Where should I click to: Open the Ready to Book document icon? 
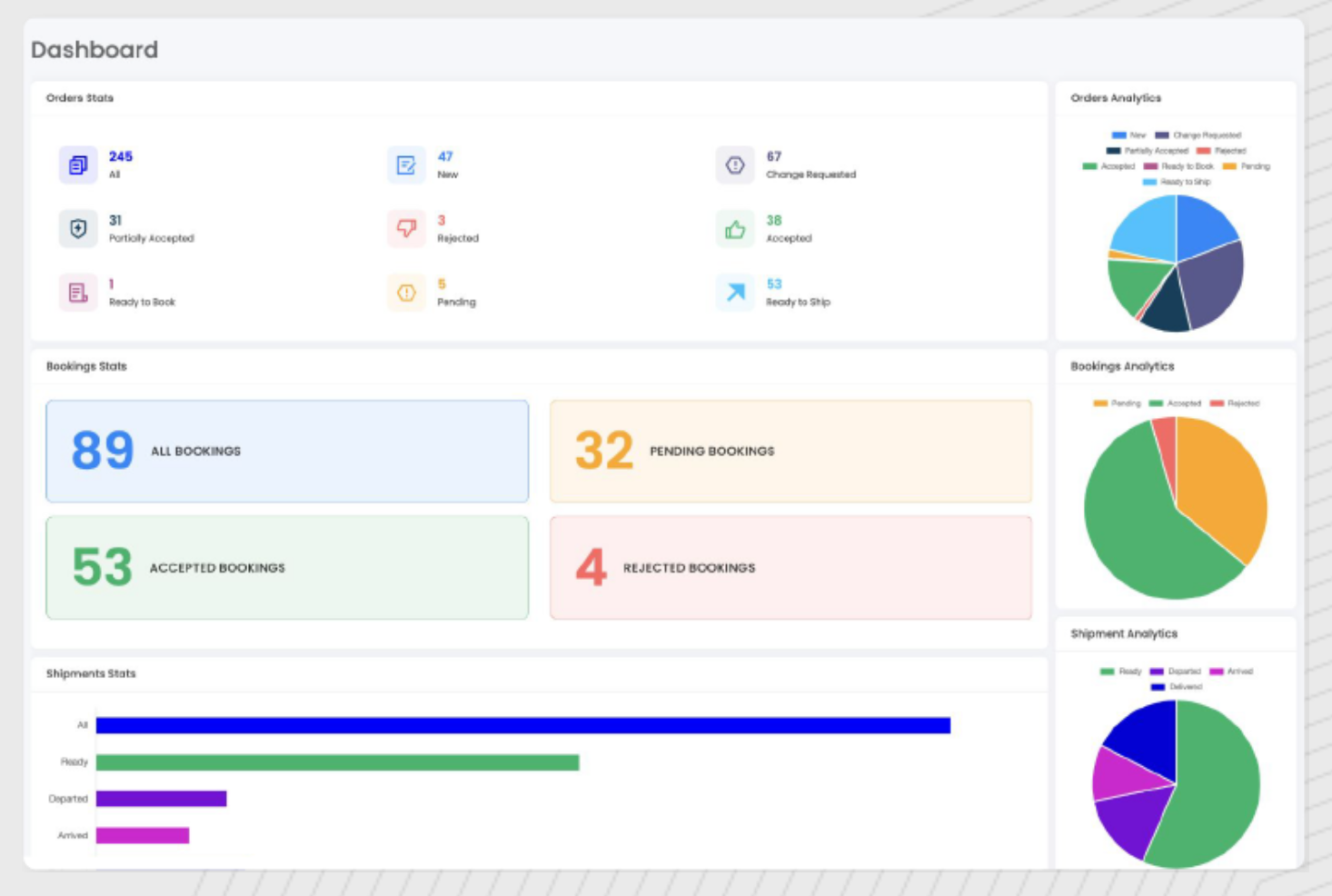click(78, 293)
